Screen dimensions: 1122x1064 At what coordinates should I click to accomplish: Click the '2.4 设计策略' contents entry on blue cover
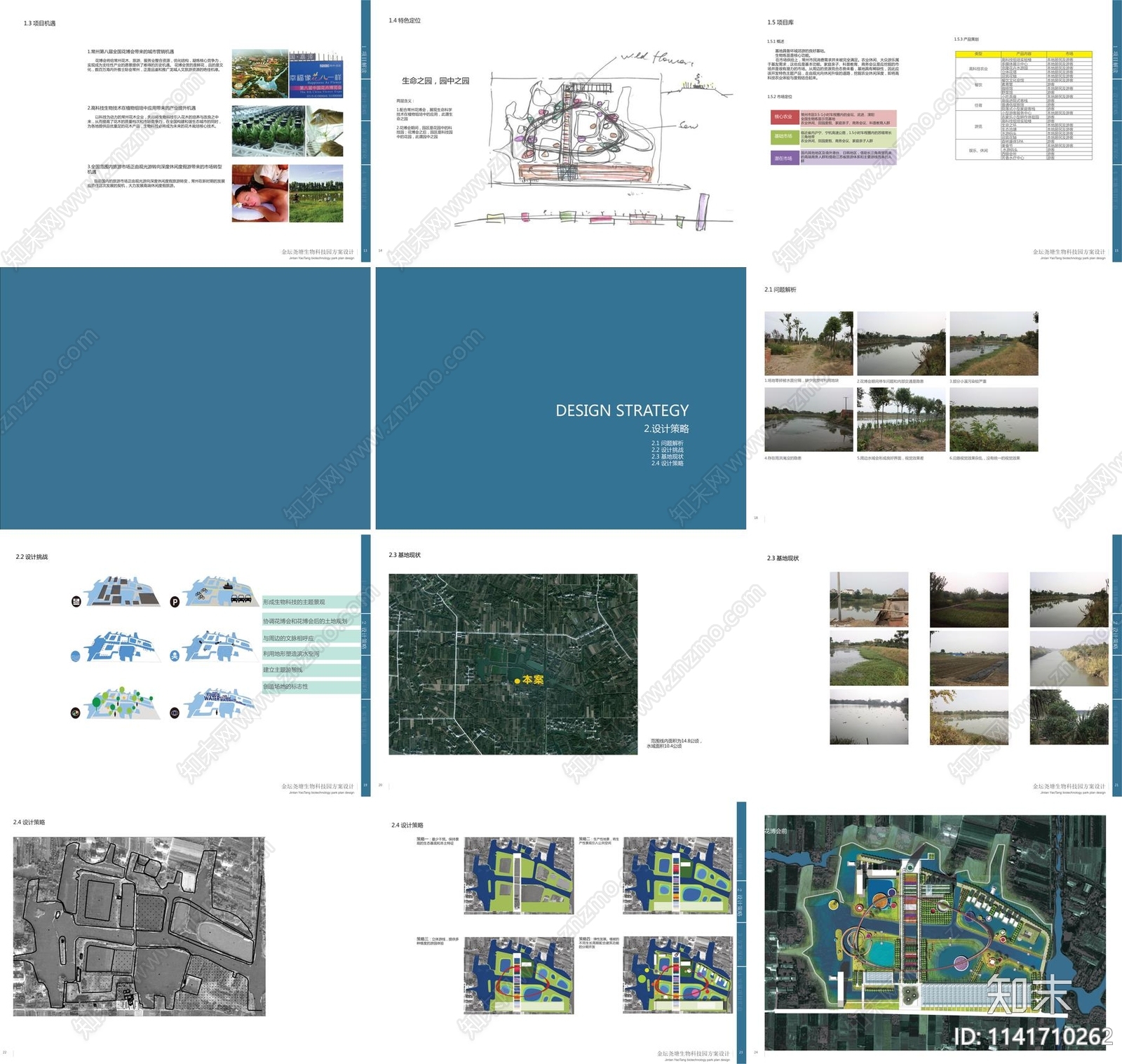click(x=667, y=463)
